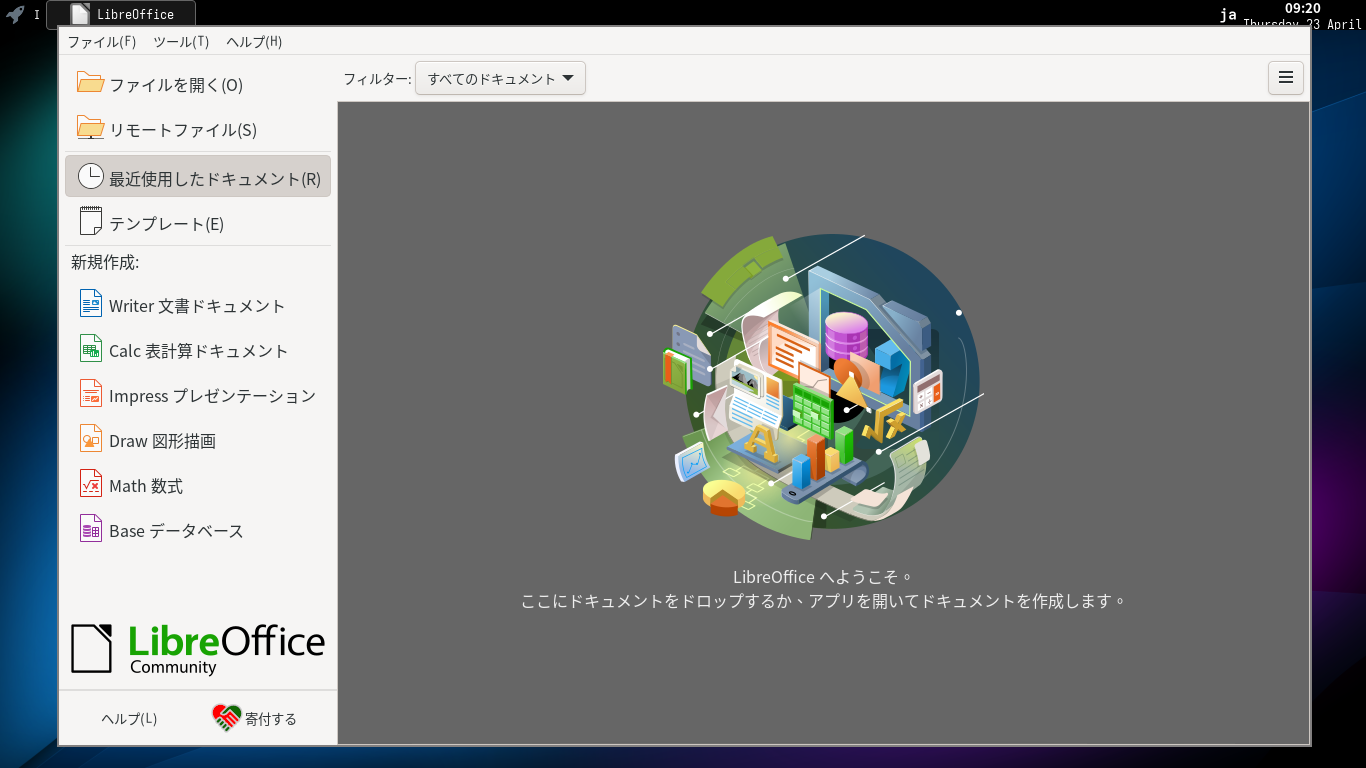Create a new Math 数式
Viewport: 1366px width, 768px height.
click(x=198, y=486)
